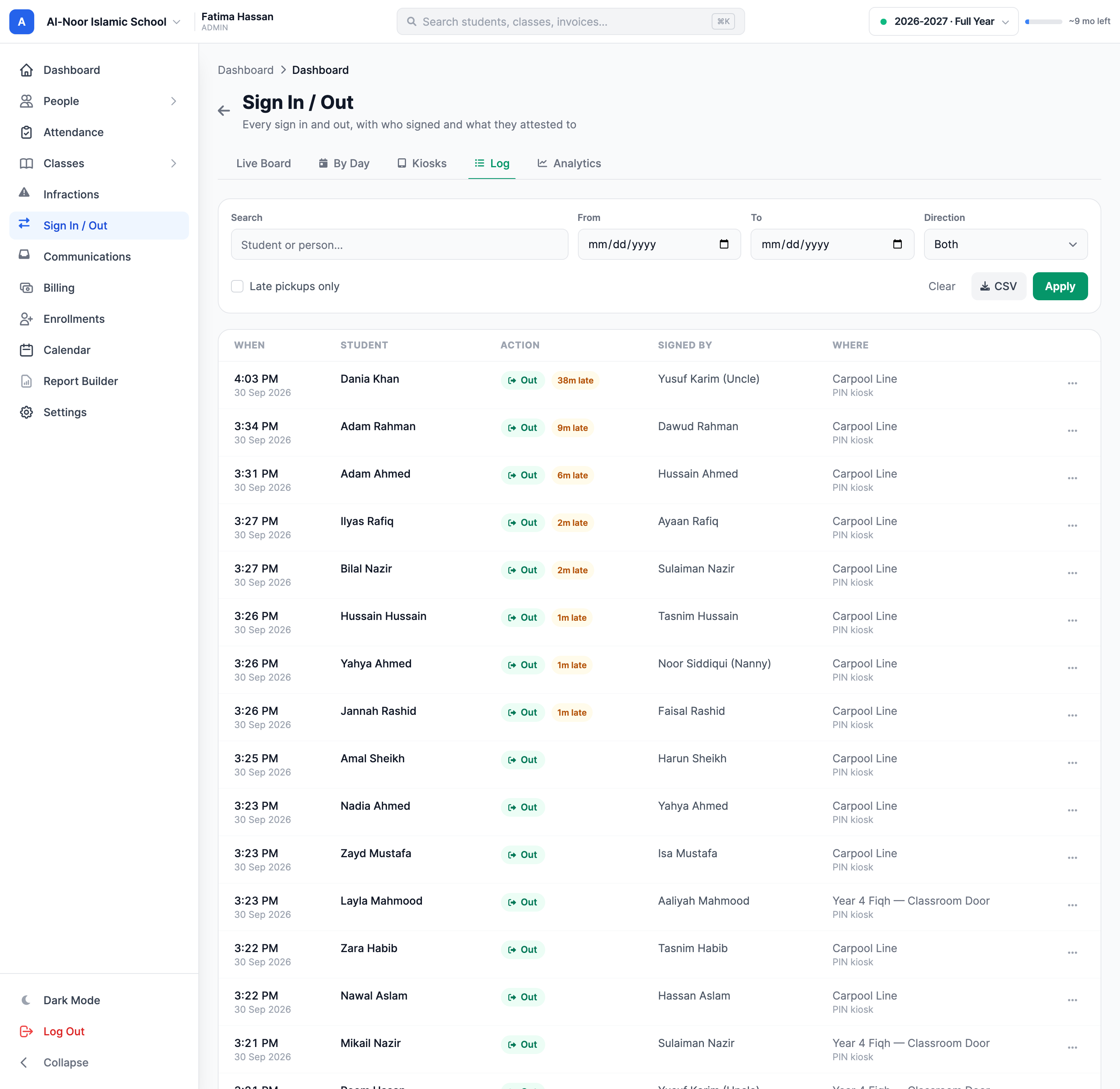The width and height of the screenshot is (1120, 1089).
Task: Open Report Builder from sidebar icon
Action: [26, 381]
